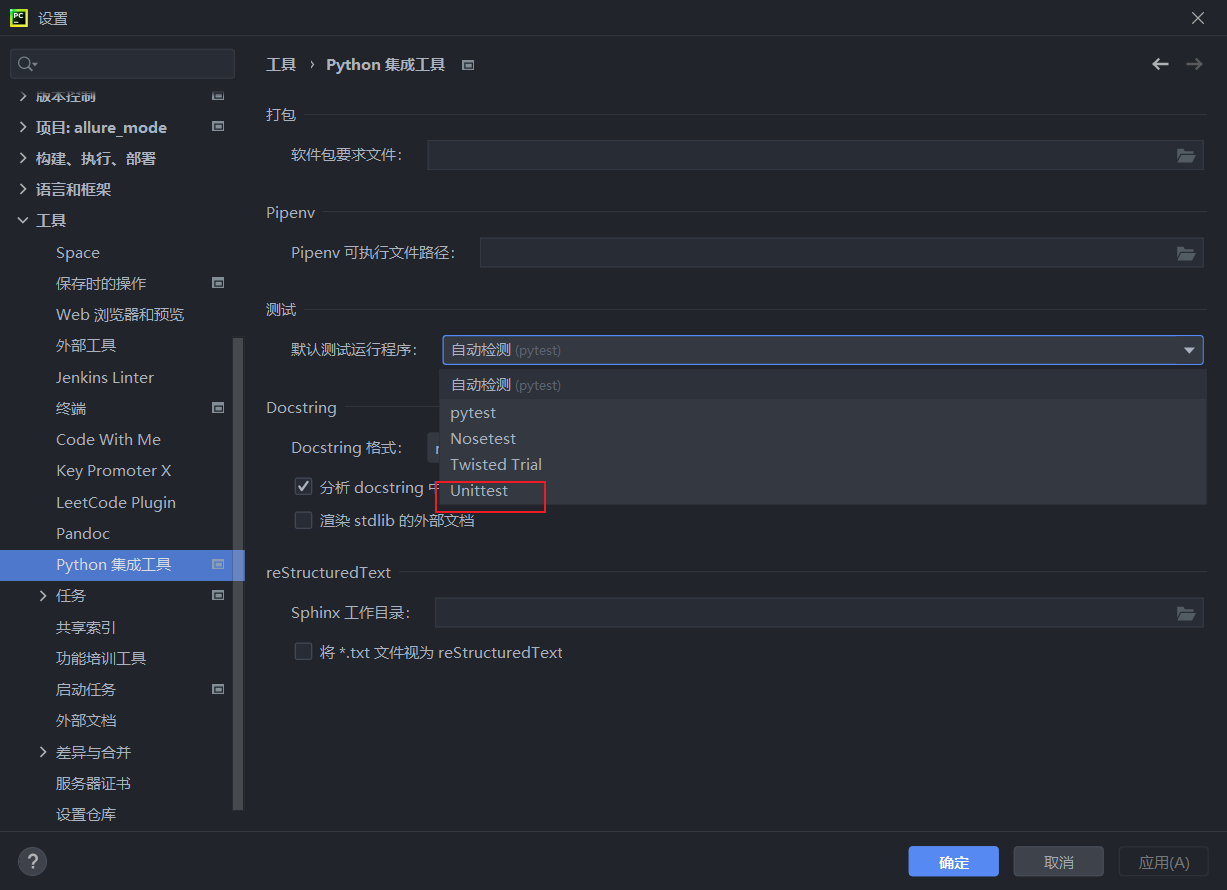Viewport: 1227px width, 890px height.
Task: Click the project icon next to 终端
Action: coord(218,408)
